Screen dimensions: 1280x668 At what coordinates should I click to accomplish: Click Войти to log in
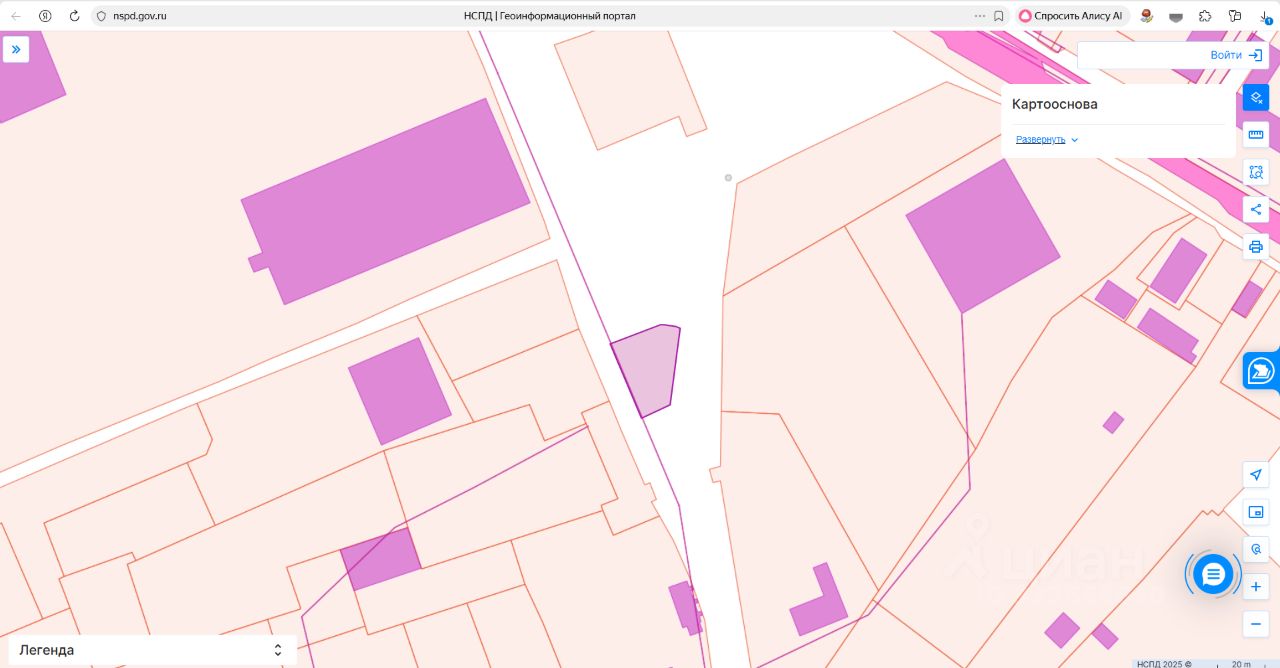[1236, 55]
